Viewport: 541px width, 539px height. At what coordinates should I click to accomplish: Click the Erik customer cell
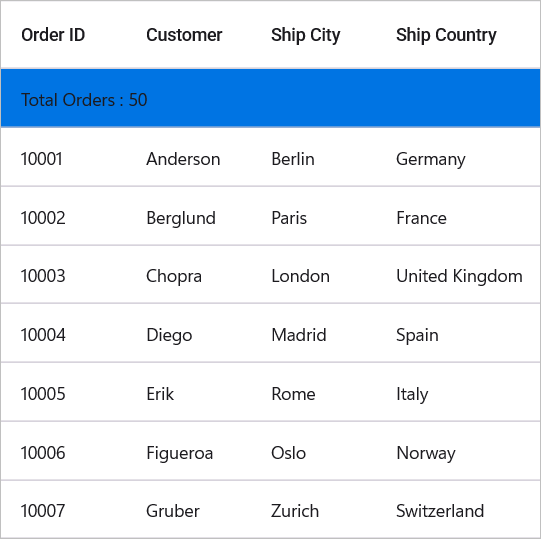point(188,392)
